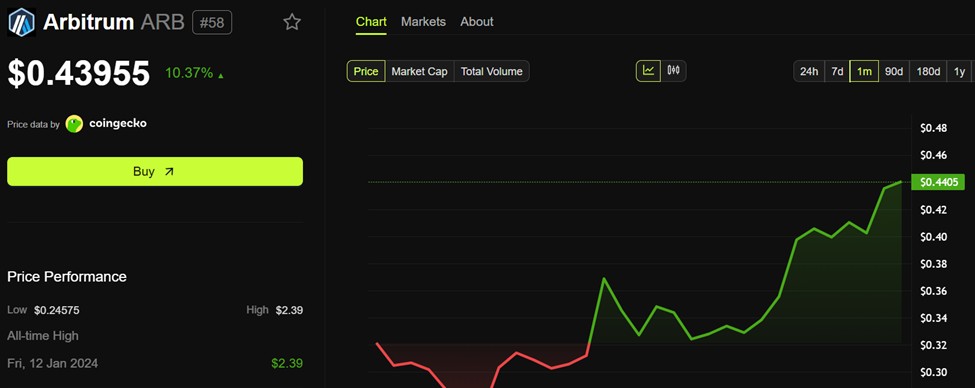Switch to line chart view icon

649,71
